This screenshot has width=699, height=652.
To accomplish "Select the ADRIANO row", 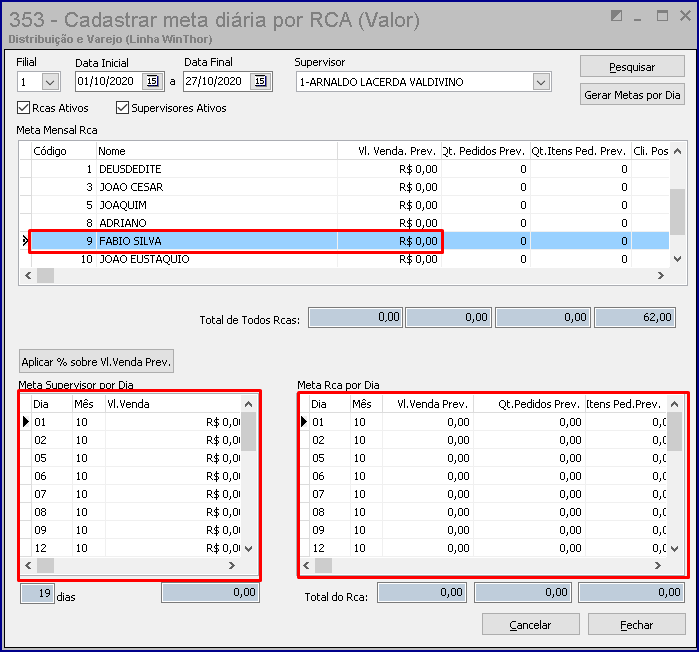I will [x=344, y=223].
